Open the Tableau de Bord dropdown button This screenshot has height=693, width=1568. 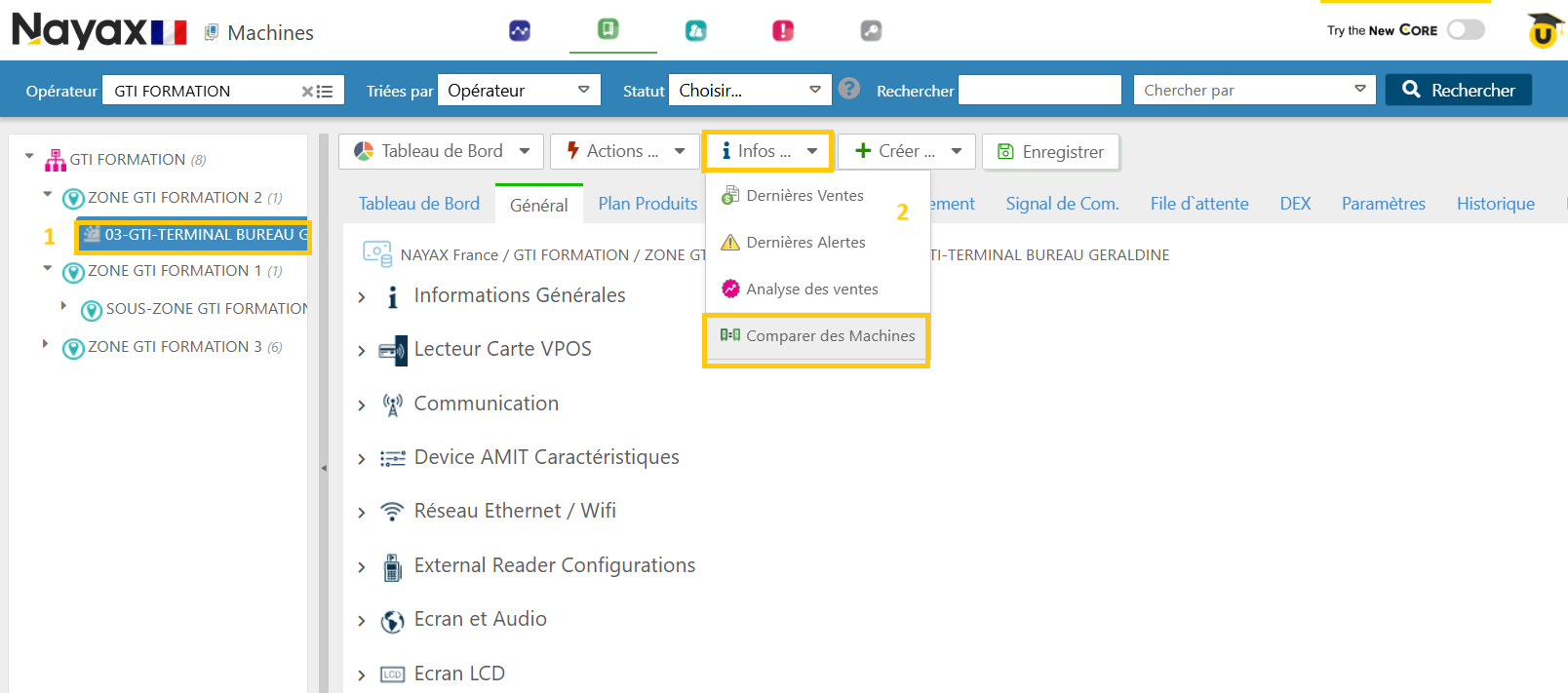(x=441, y=151)
